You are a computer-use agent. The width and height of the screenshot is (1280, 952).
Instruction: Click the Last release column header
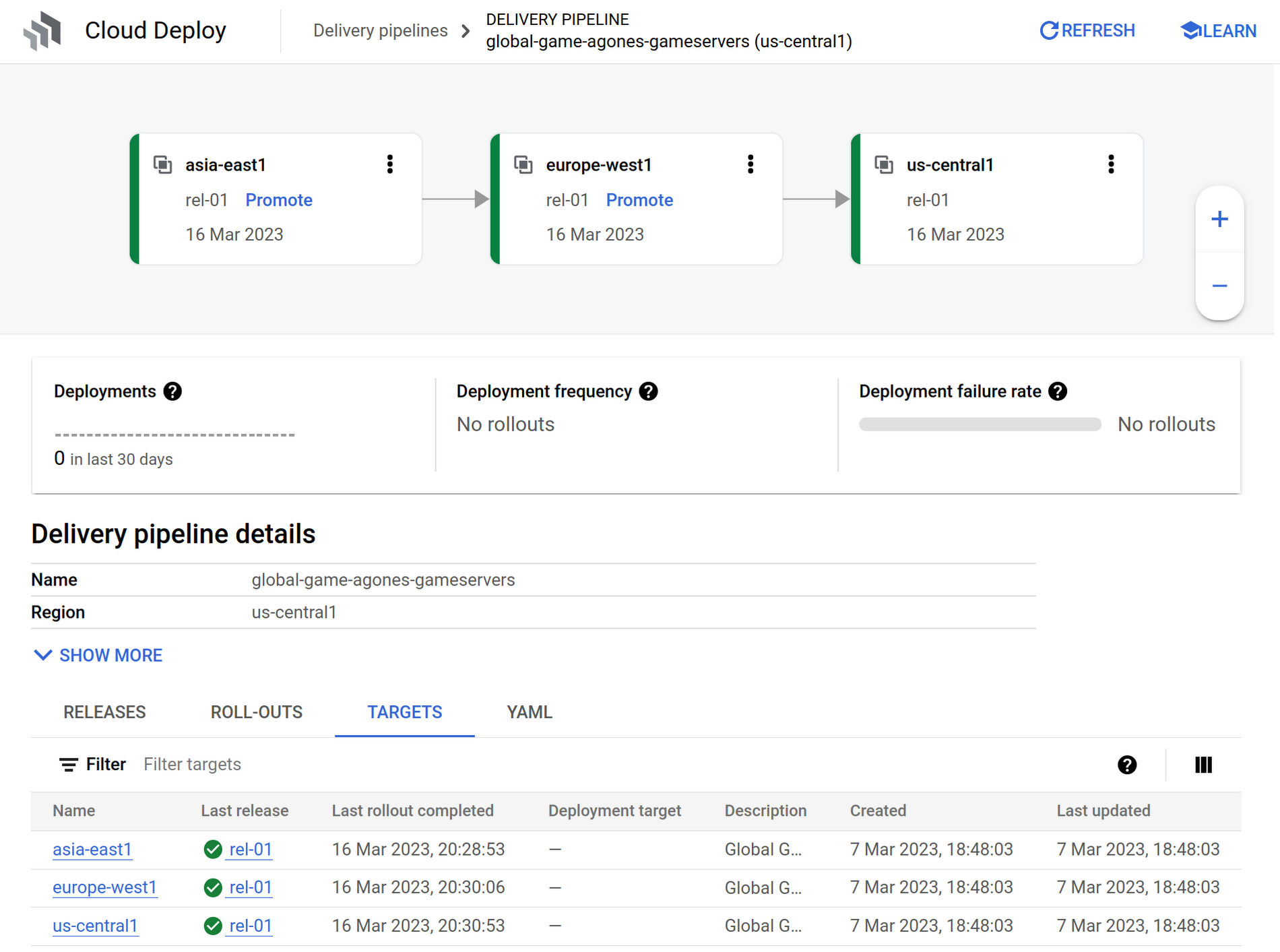coord(245,811)
